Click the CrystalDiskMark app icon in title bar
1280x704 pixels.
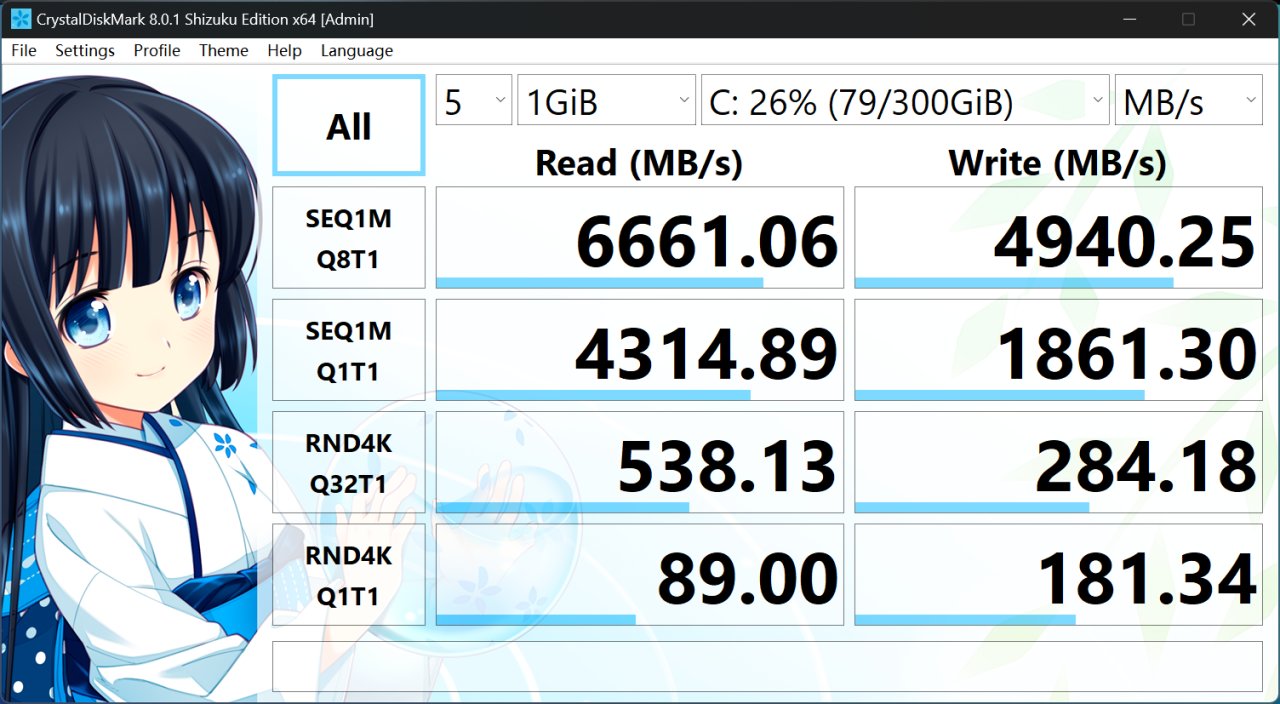(20, 19)
